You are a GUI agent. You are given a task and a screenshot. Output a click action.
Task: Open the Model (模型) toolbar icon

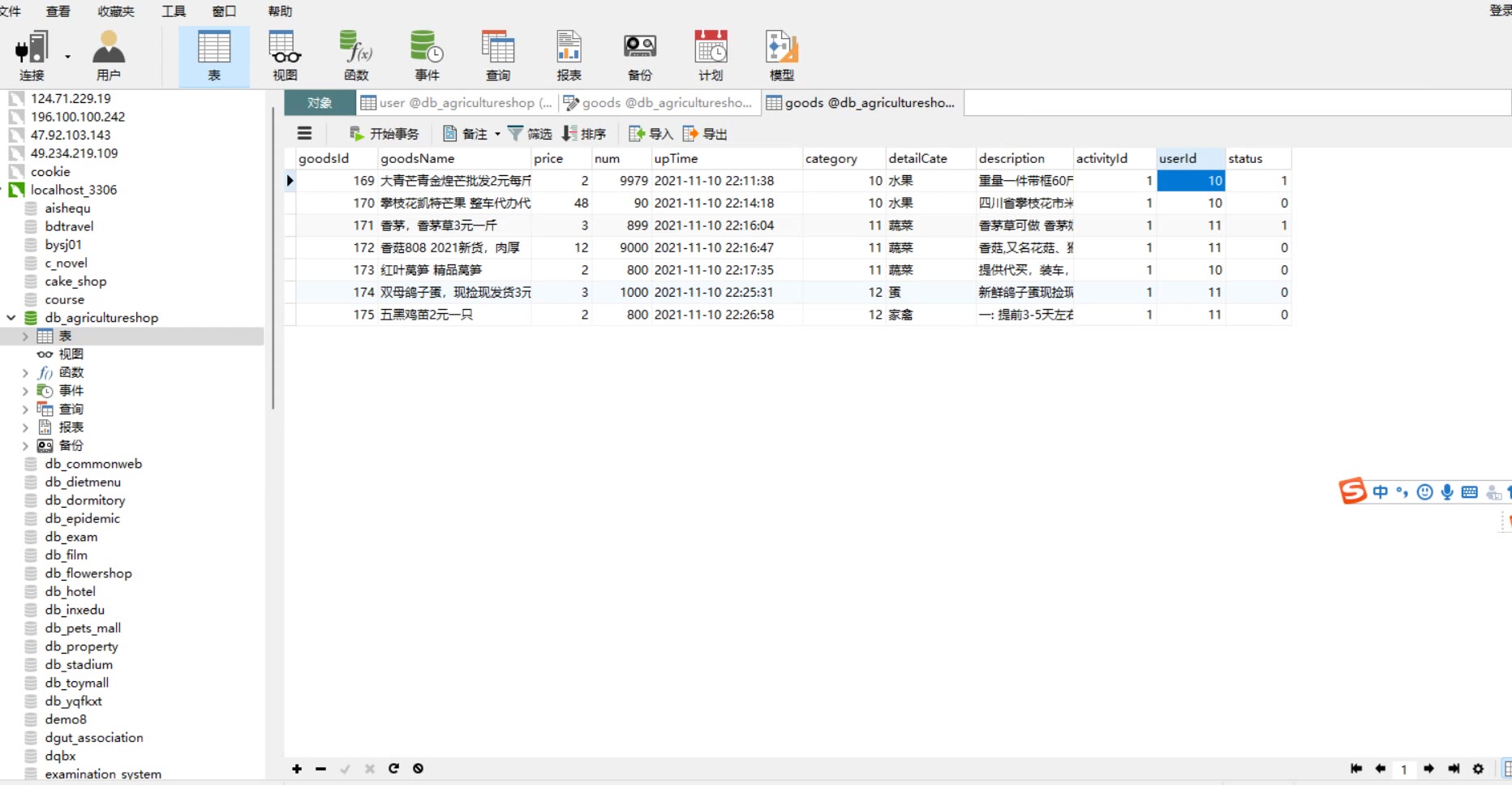pos(781,55)
